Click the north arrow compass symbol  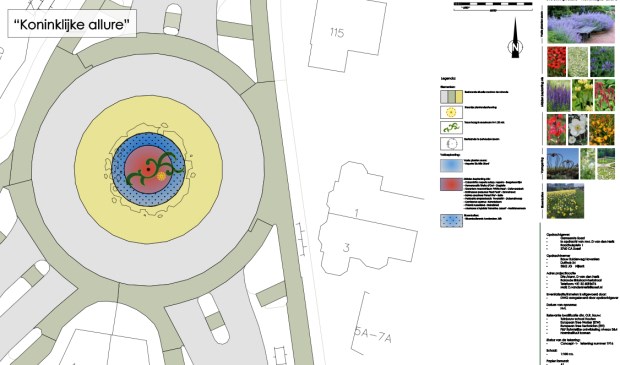tap(515, 39)
